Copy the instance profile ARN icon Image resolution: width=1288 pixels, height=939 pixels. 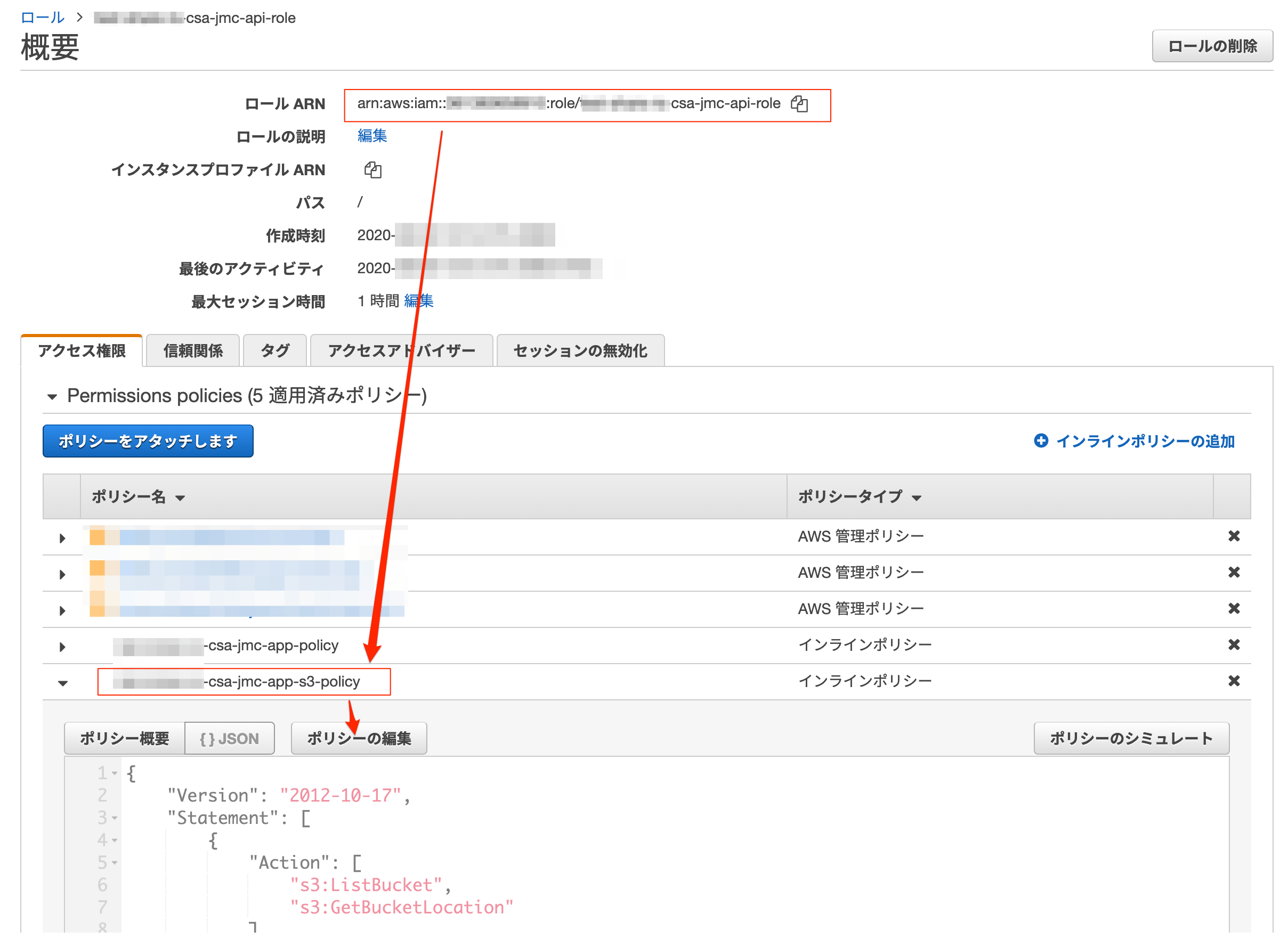374,169
